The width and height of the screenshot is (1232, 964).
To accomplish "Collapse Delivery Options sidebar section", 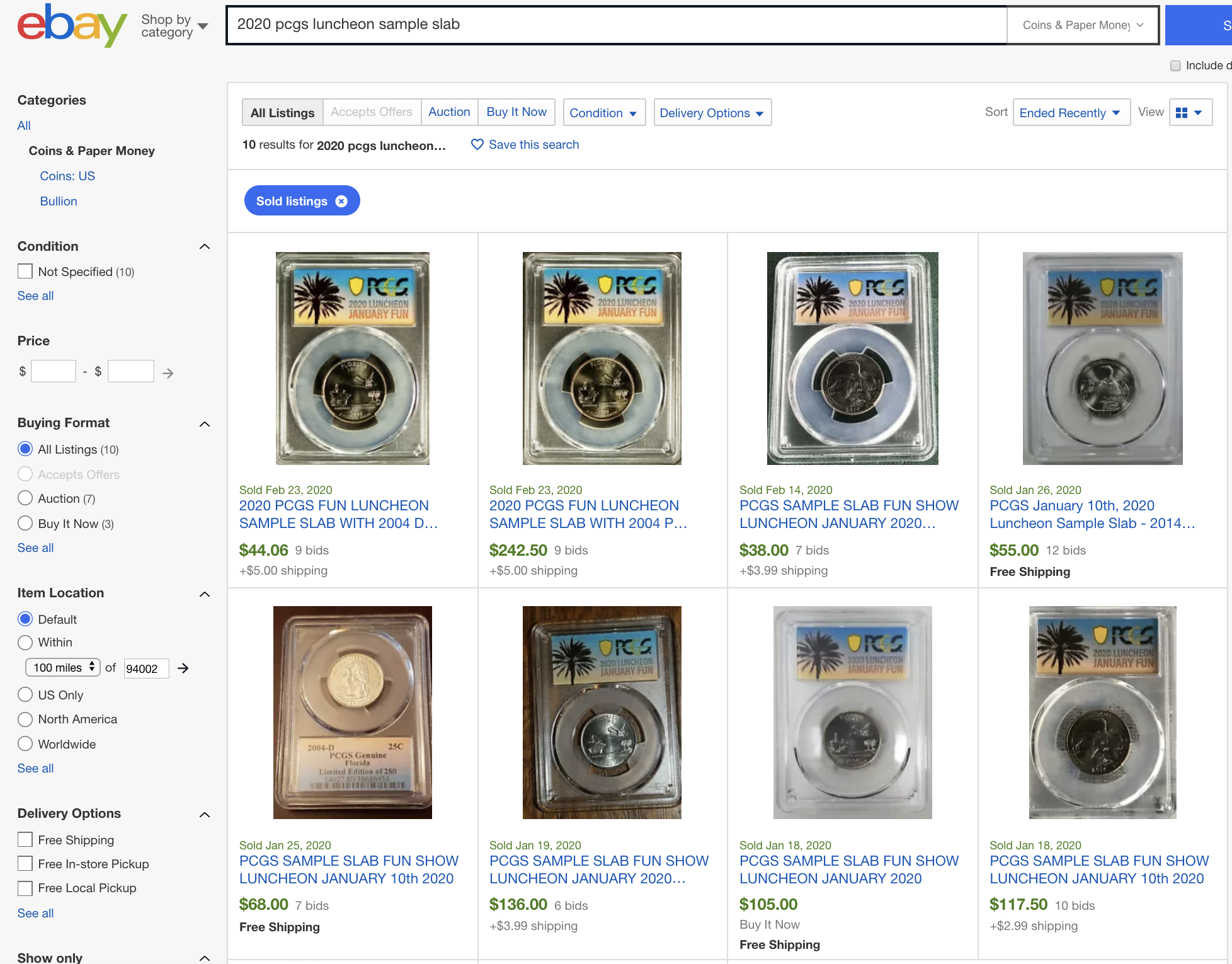I will 205,815.
